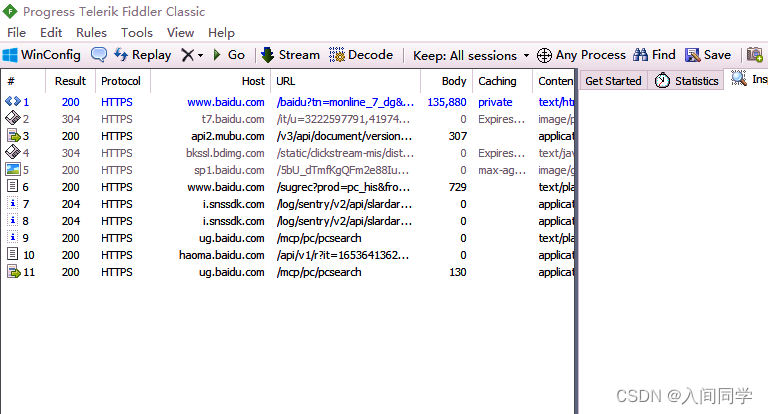Sort by the Result column header
Screen dimensions: 768x414
[71, 81]
